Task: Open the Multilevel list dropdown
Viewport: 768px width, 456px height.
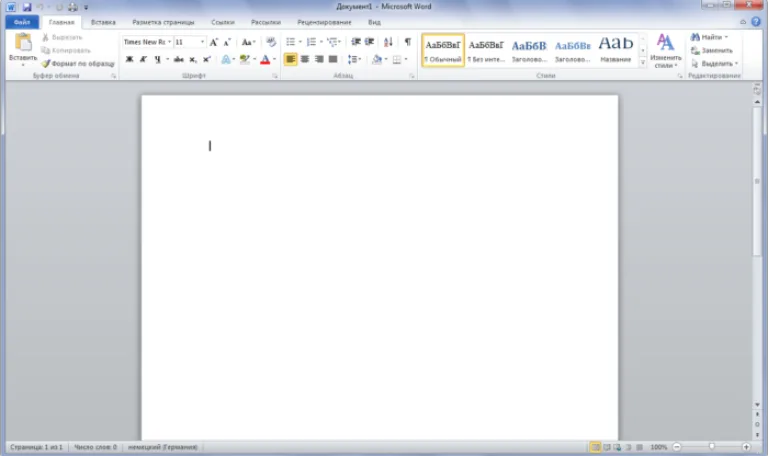Action: (x=334, y=42)
